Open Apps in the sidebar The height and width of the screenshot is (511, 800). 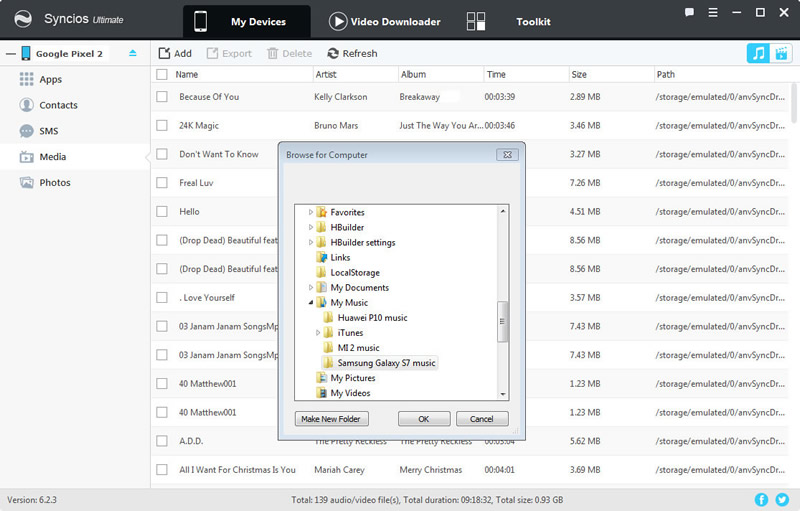pos(51,80)
